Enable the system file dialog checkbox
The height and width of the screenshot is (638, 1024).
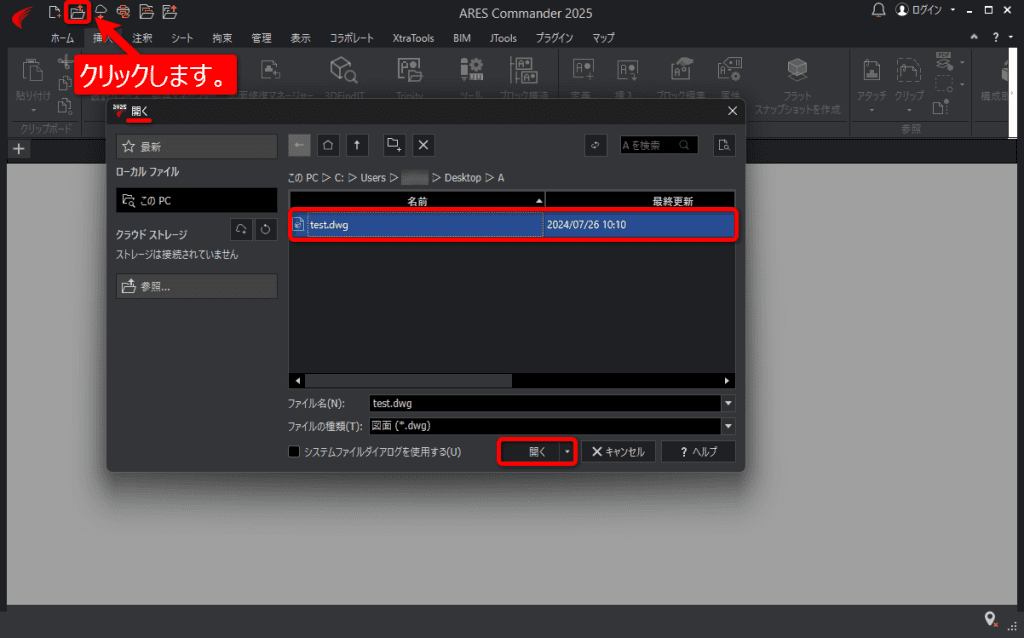(294, 451)
